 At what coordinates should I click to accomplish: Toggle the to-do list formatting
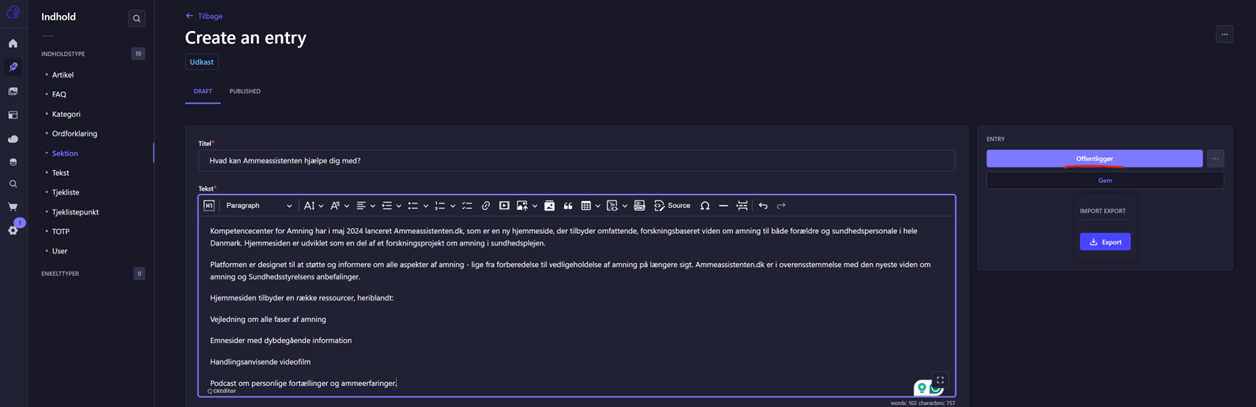(467, 206)
